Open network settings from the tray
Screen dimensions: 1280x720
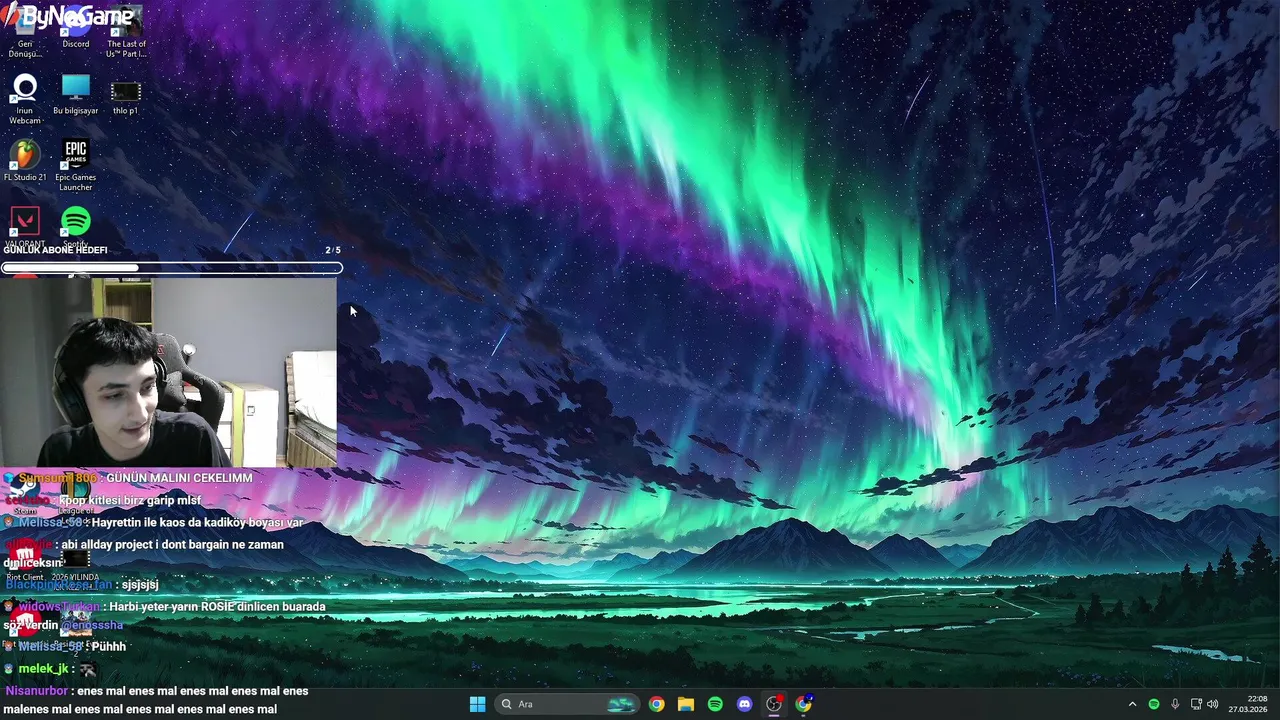1196,704
